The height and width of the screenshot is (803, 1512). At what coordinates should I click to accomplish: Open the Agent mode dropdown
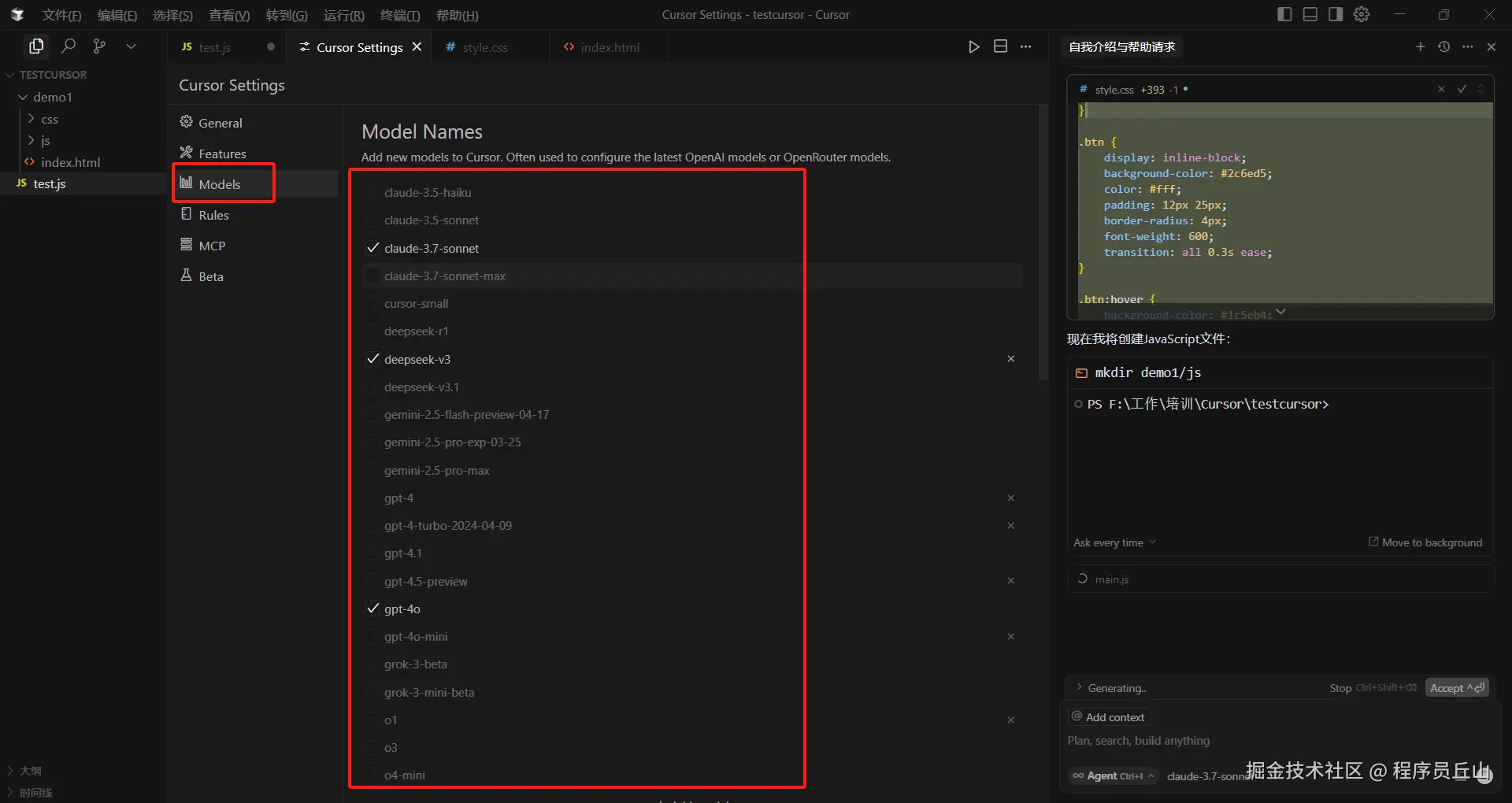tap(1114, 775)
